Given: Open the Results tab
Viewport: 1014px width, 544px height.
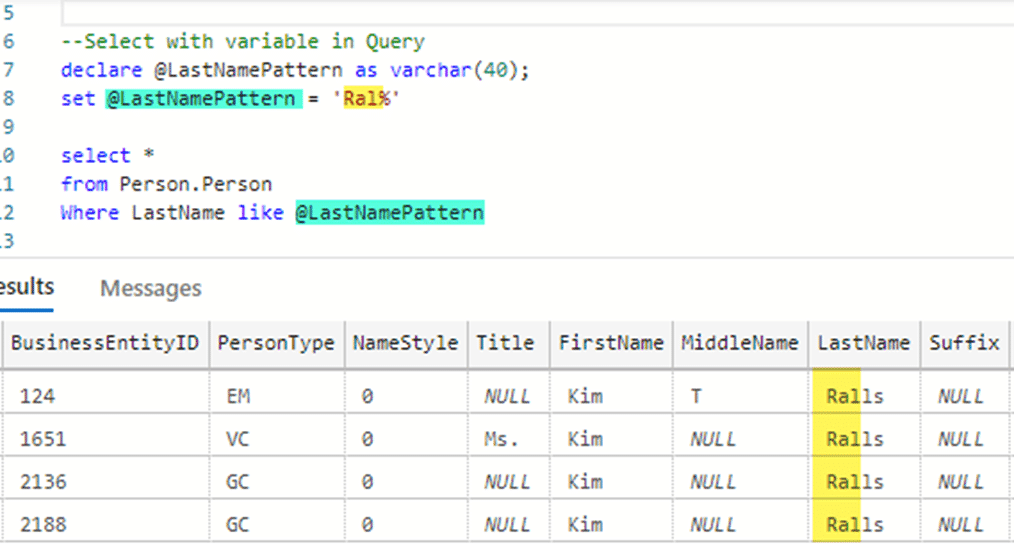Looking at the screenshot, I should (x=27, y=288).
